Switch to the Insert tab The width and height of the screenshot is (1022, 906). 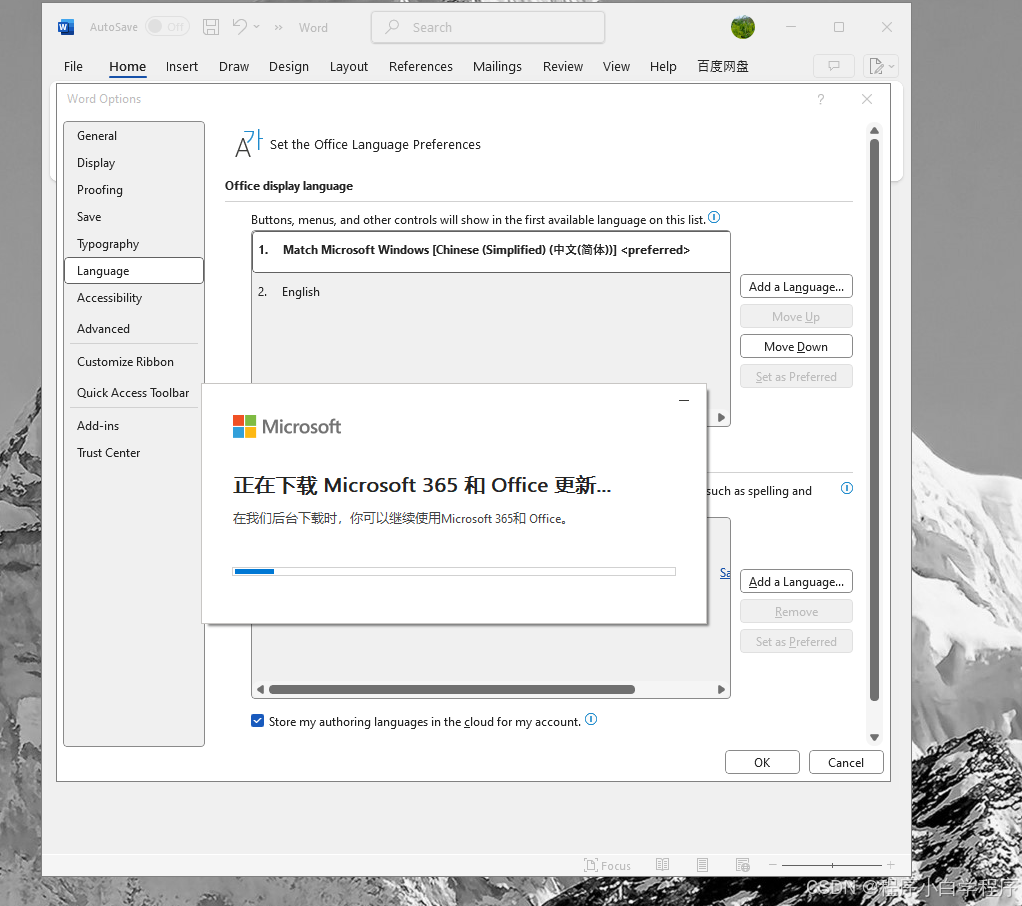[x=181, y=66]
